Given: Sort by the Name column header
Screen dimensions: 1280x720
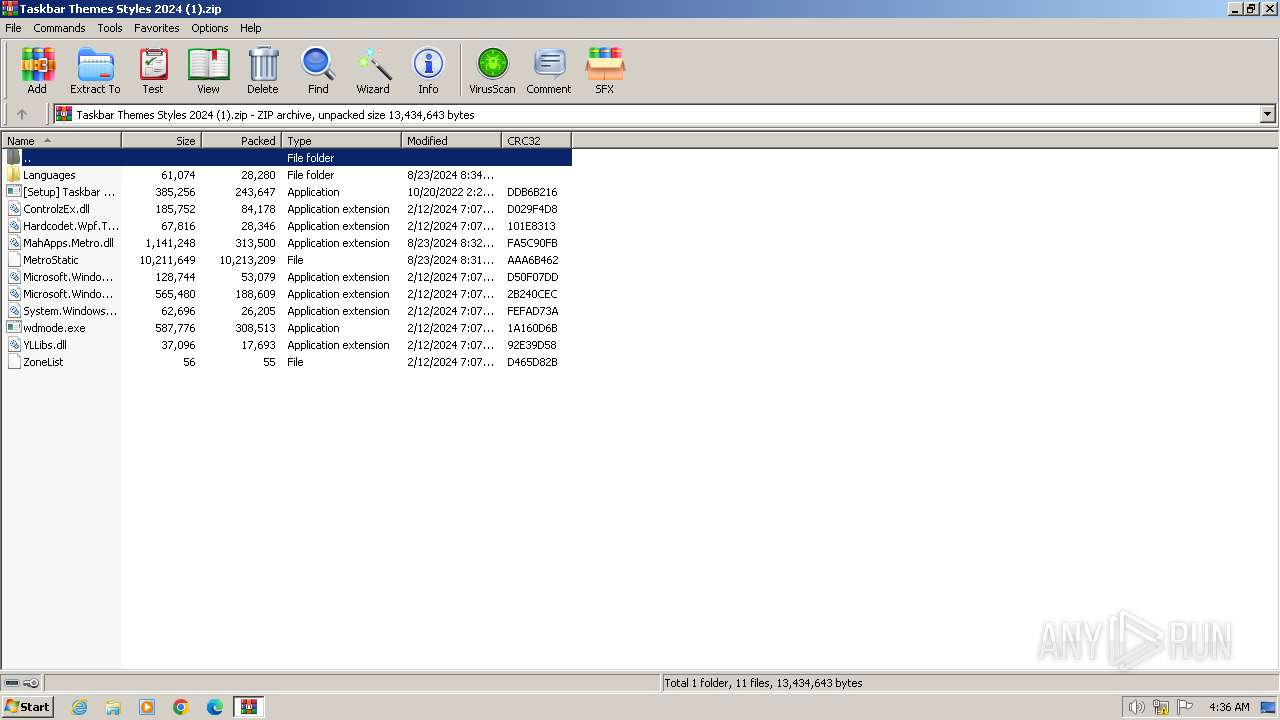Looking at the screenshot, I should [62, 141].
